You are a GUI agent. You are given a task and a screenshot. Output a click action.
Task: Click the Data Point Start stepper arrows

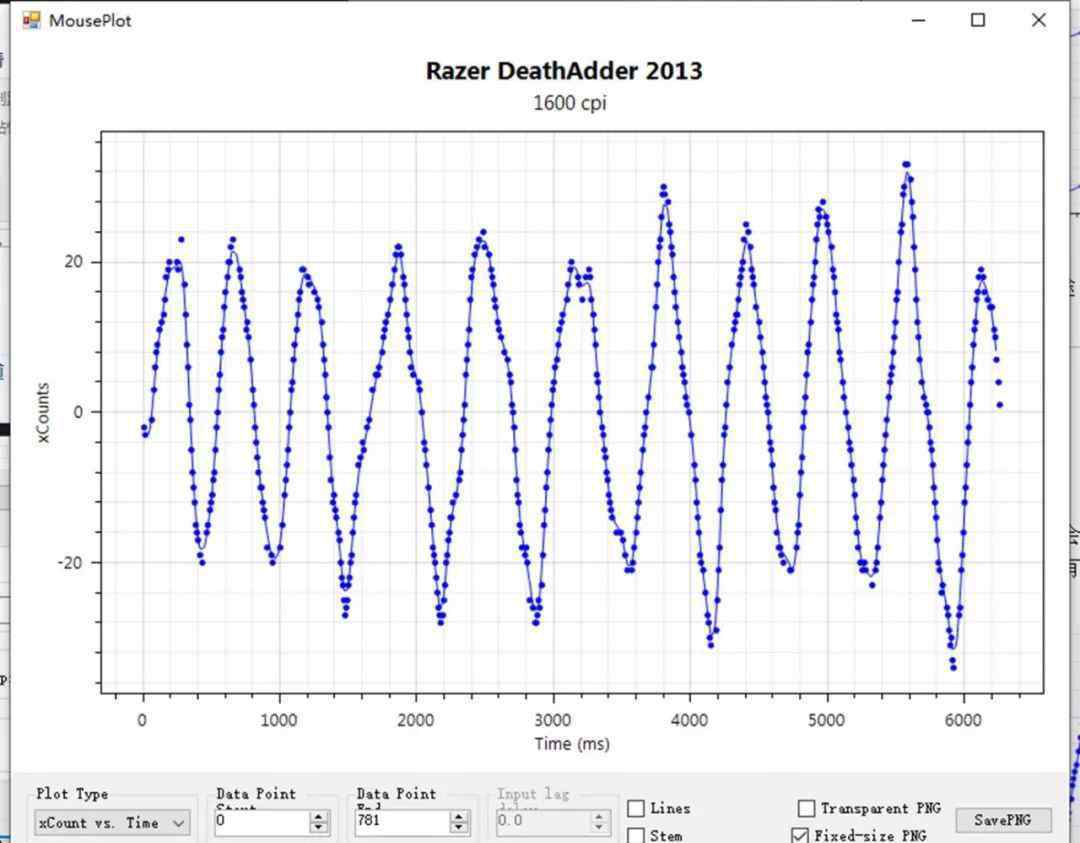click(318, 821)
